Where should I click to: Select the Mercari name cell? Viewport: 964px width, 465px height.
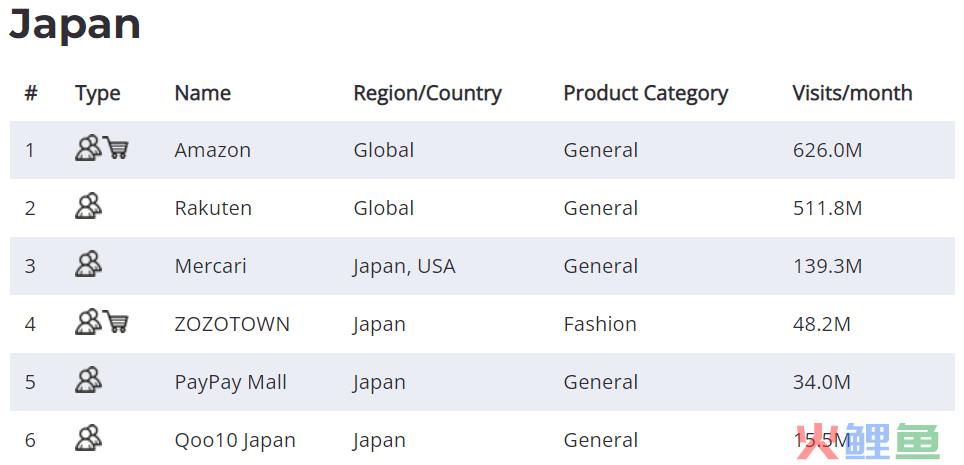click(210, 266)
